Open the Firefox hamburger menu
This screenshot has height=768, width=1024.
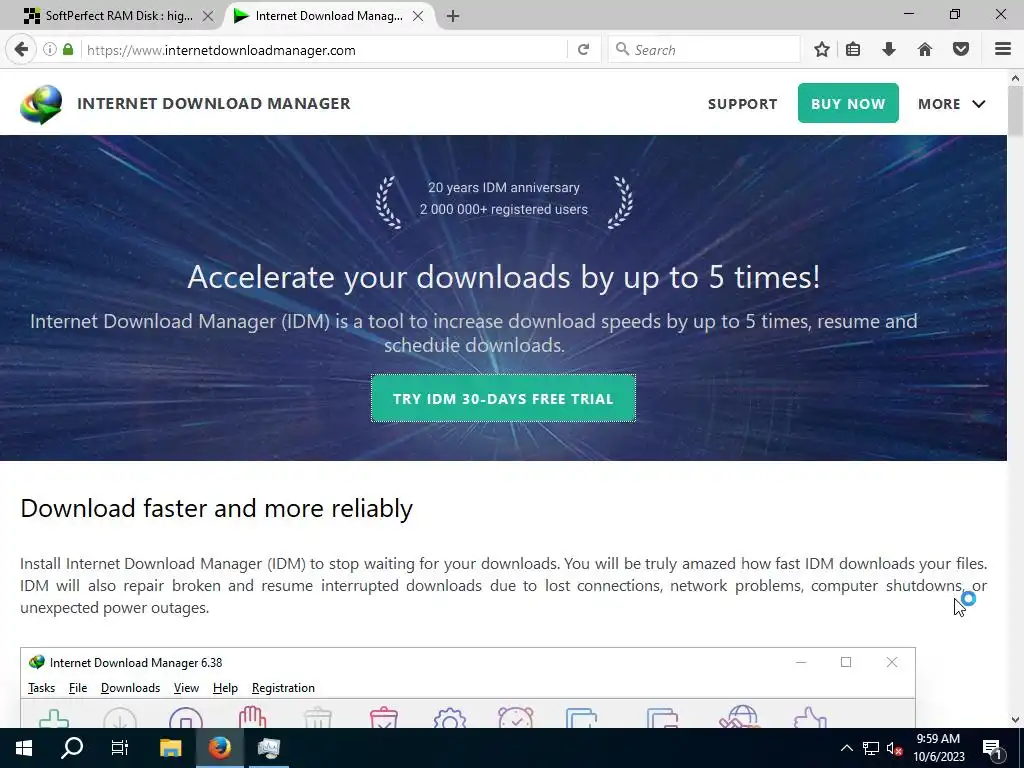1003,50
